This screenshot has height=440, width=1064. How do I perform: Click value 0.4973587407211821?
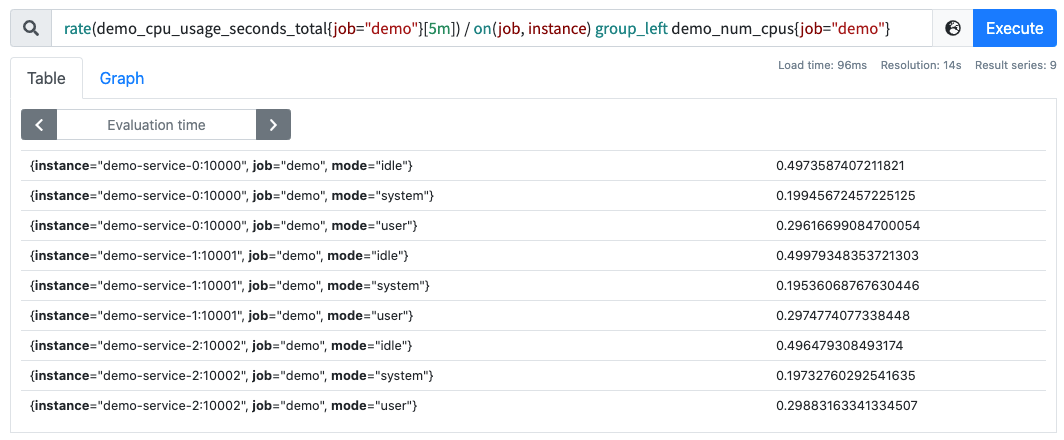(x=840, y=166)
